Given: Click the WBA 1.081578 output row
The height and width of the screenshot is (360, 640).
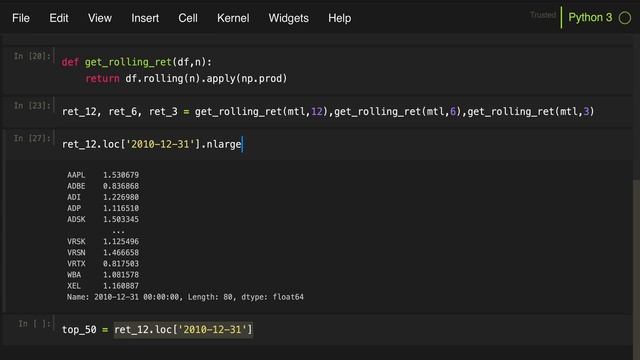Looking at the screenshot, I should pyautogui.click(x=103, y=275).
